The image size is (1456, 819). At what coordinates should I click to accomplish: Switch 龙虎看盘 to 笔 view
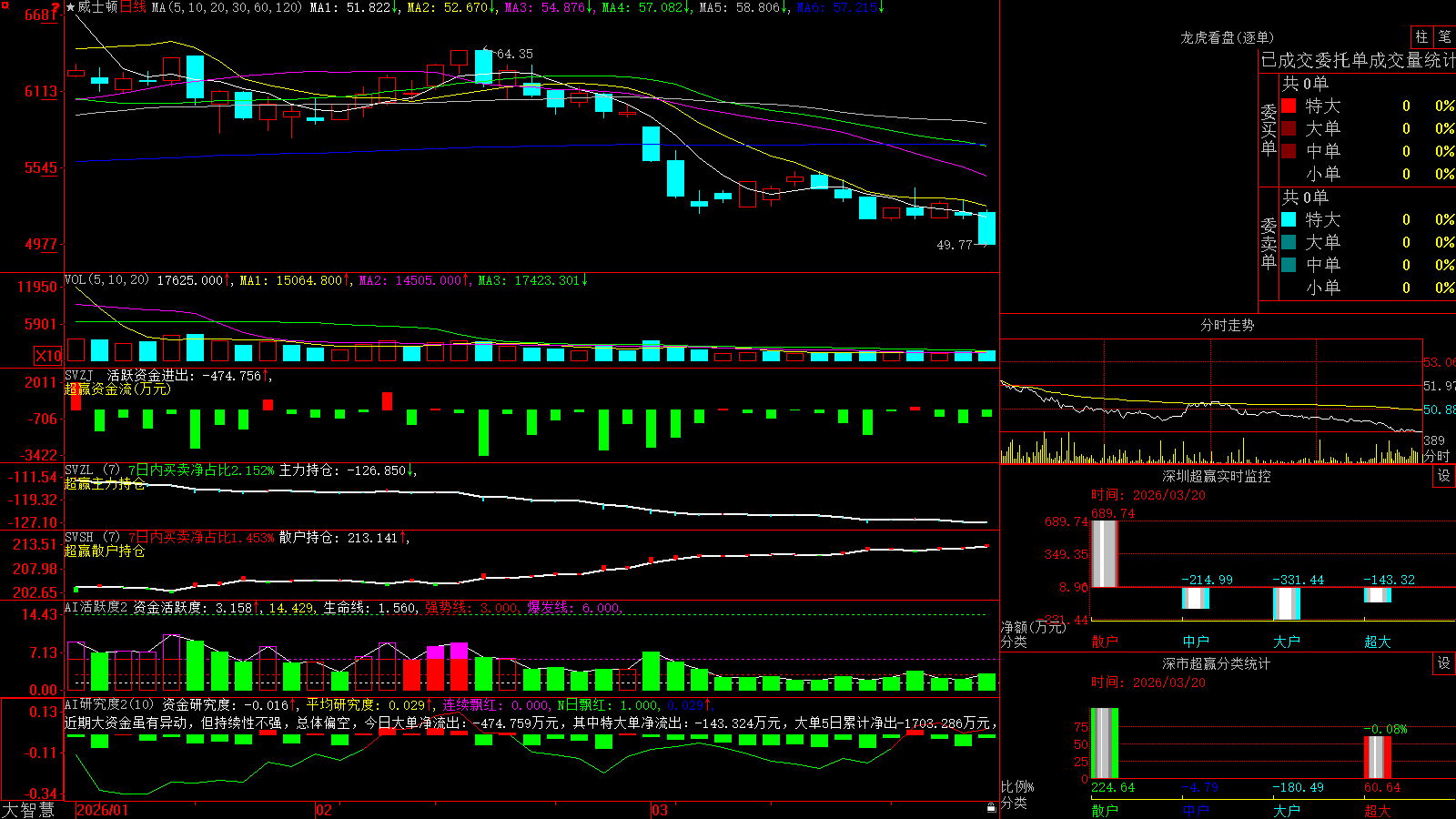click(x=1445, y=37)
